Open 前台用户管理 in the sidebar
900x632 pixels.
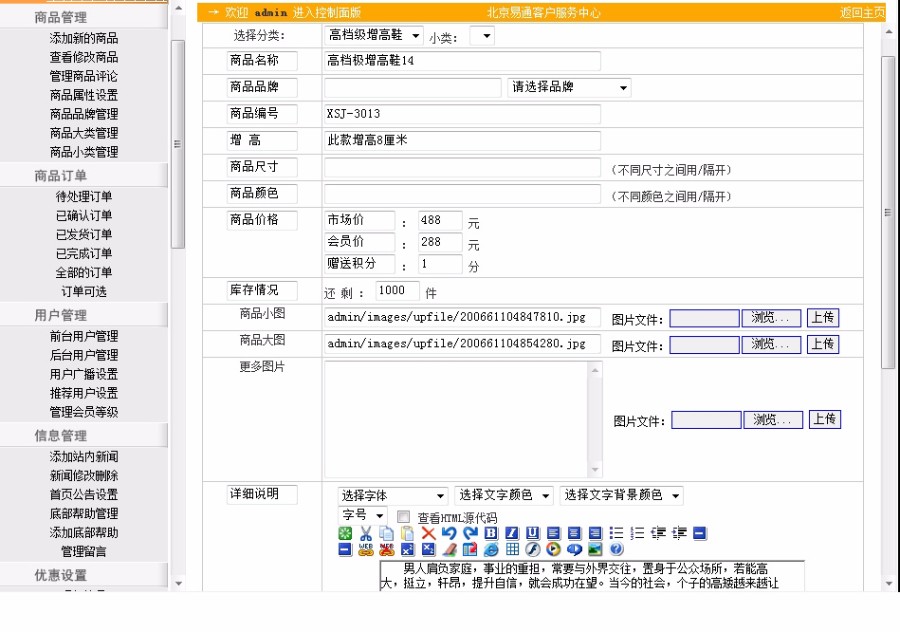point(84,336)
